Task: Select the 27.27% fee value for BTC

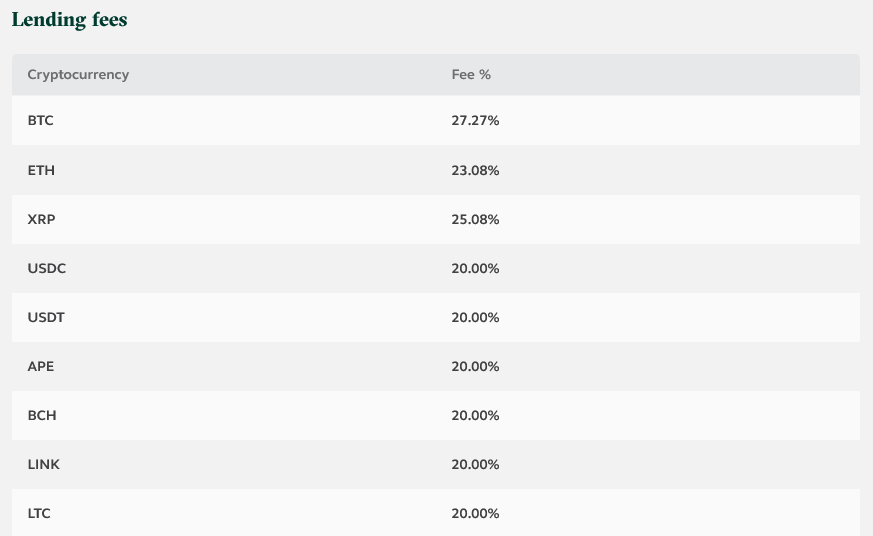Action: [475, 120]
